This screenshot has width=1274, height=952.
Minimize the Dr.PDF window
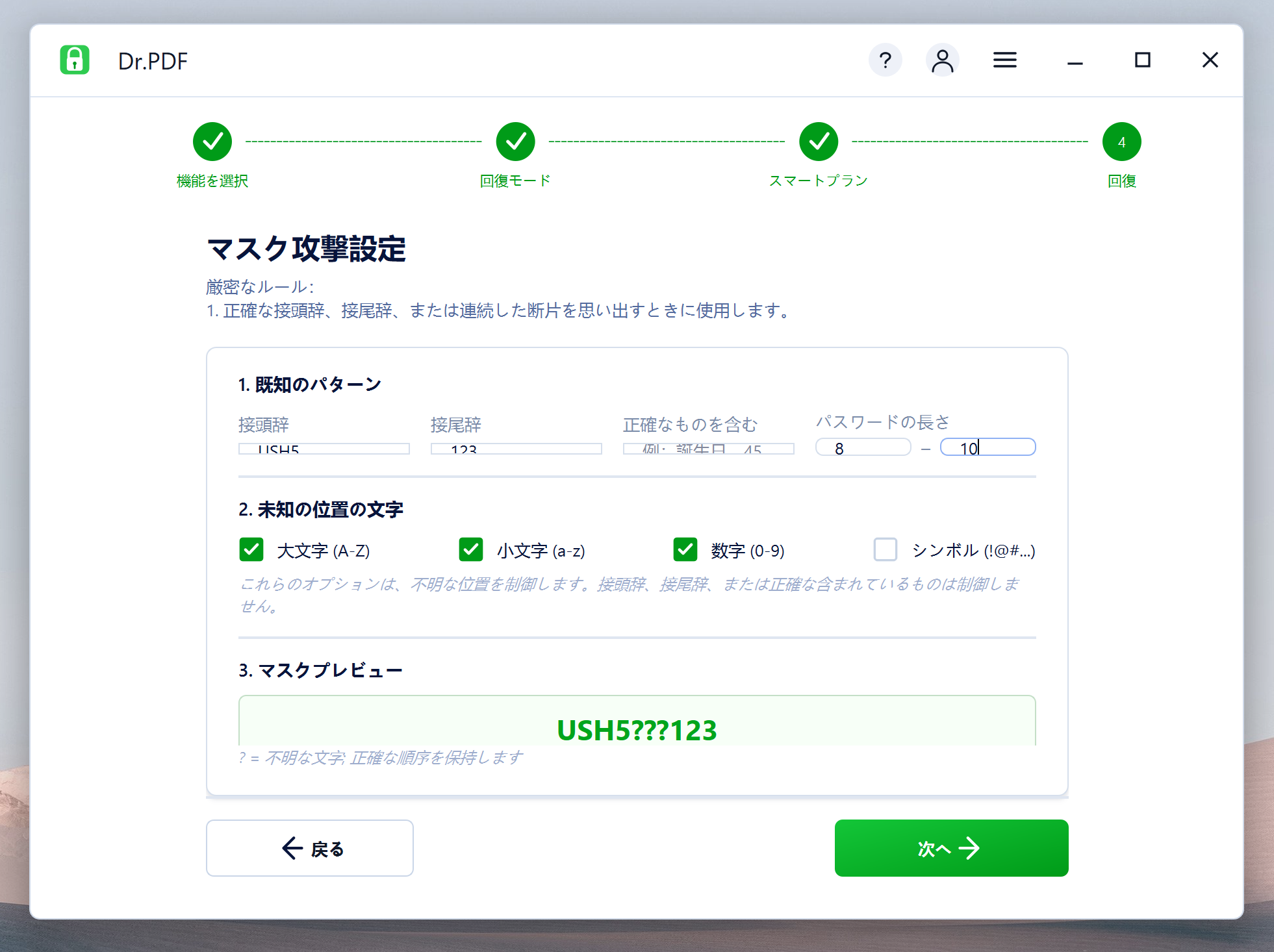click(x=1075, y=63)
